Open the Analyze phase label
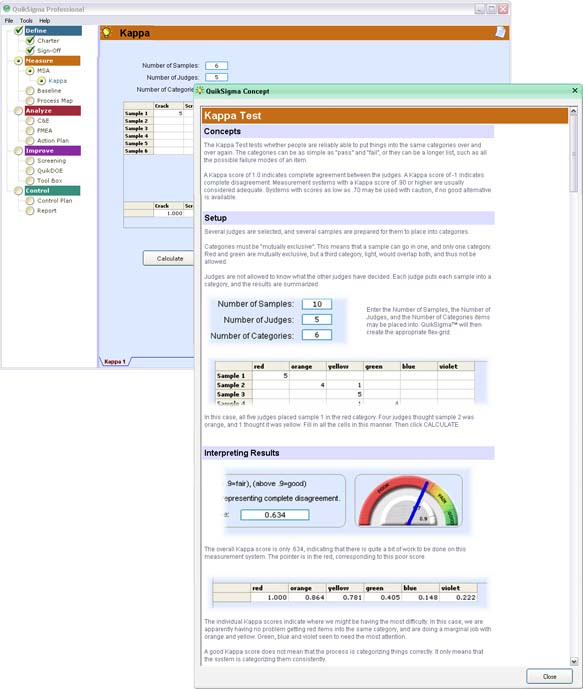 click(52, 111)
